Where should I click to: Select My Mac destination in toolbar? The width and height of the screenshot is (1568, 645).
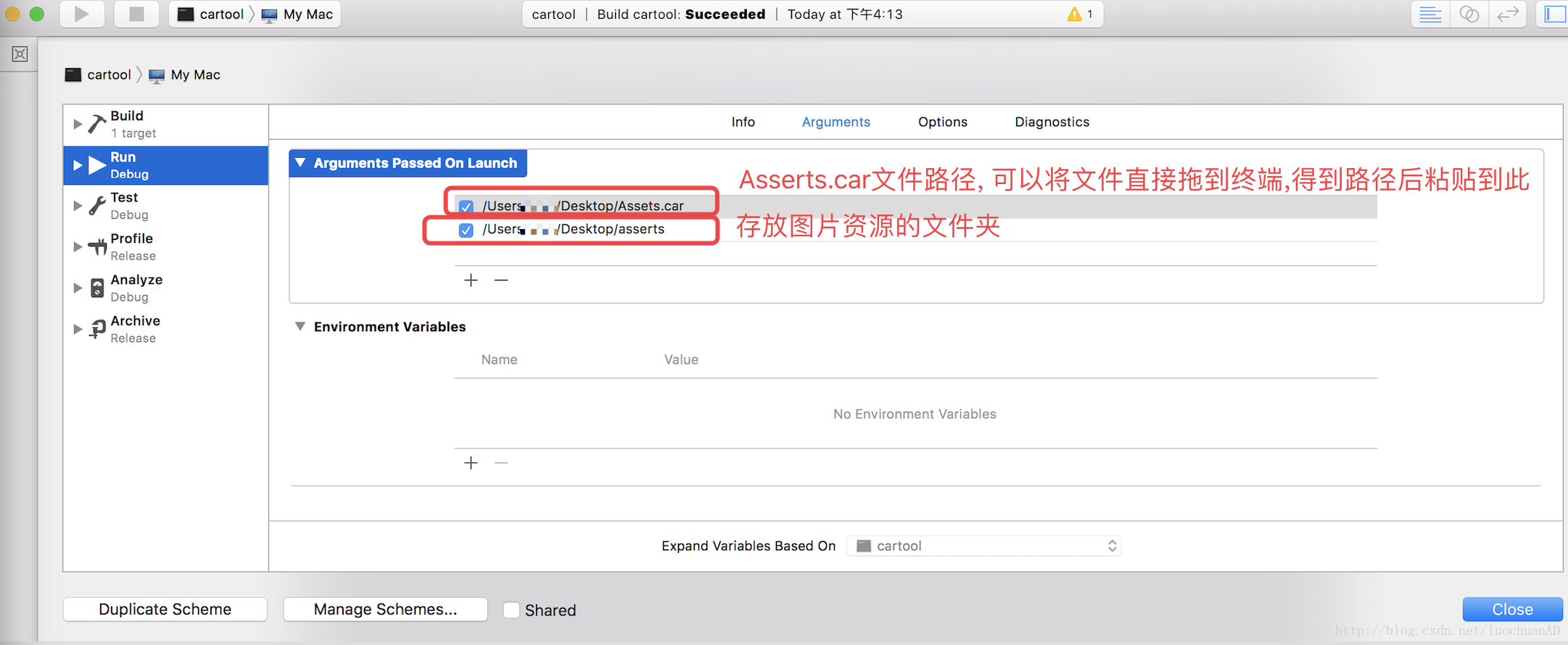point(298,14)
